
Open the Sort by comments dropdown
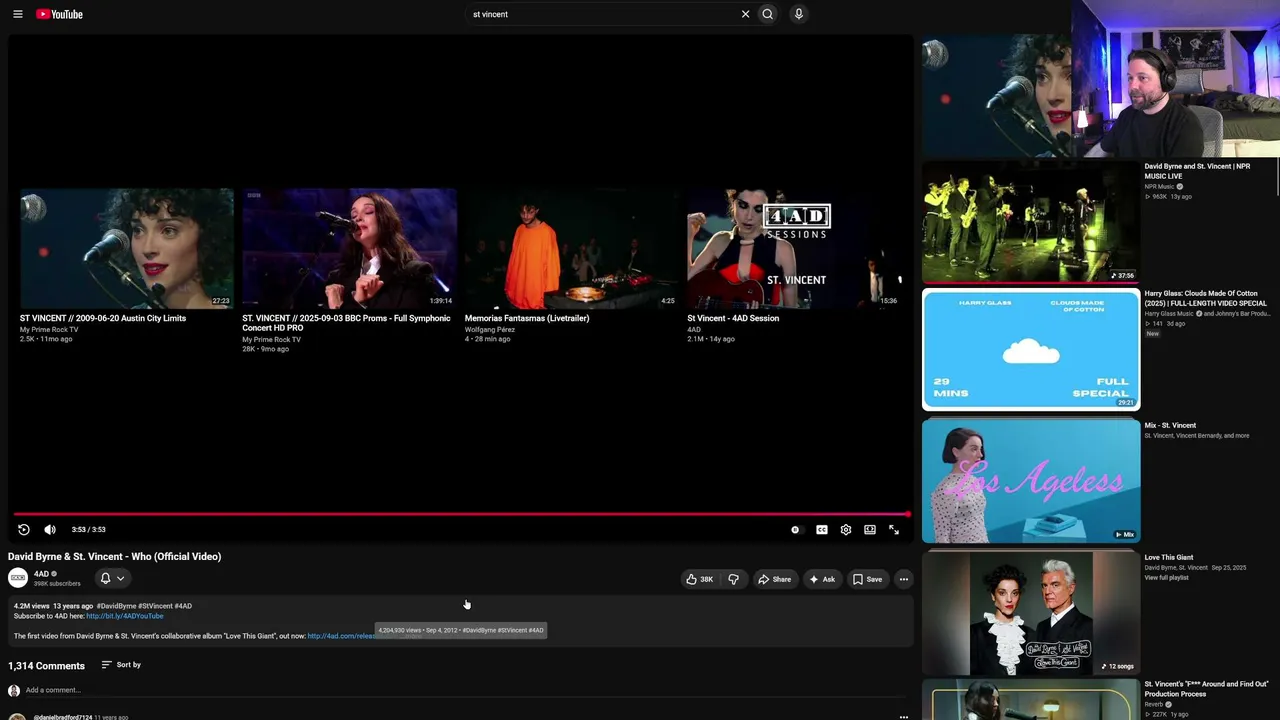(121, 665)
